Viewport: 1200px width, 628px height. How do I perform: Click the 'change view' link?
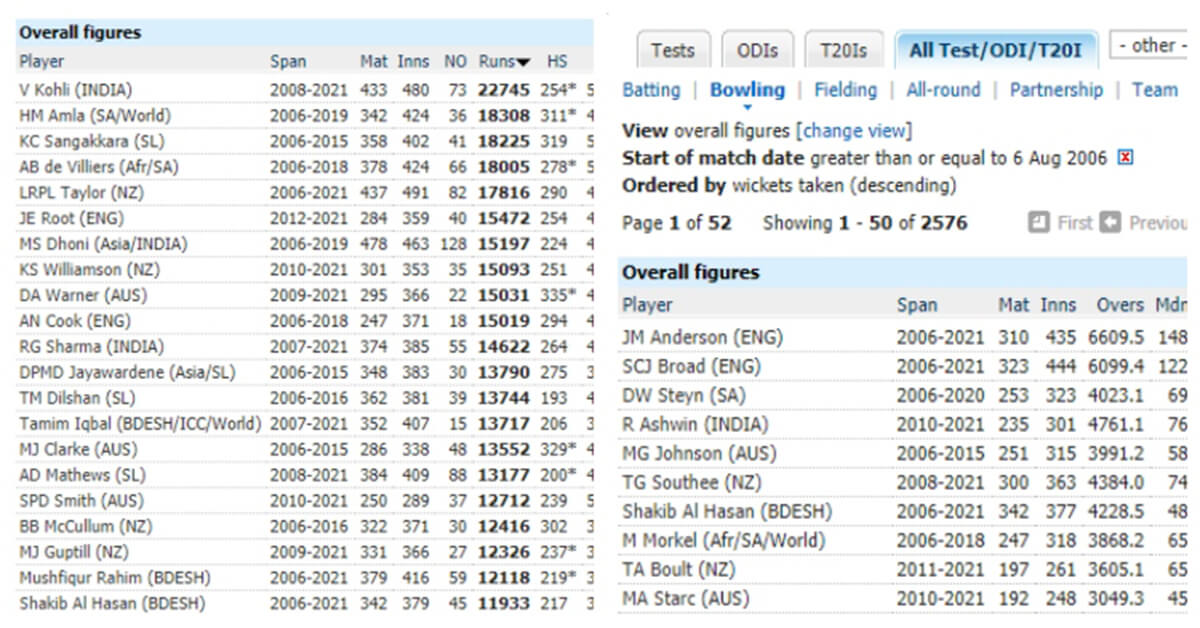(854, 131)
